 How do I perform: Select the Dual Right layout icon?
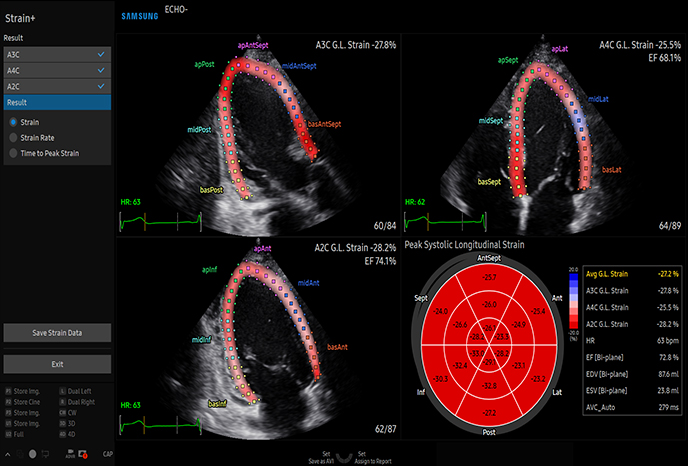click(x=63, y=402)
